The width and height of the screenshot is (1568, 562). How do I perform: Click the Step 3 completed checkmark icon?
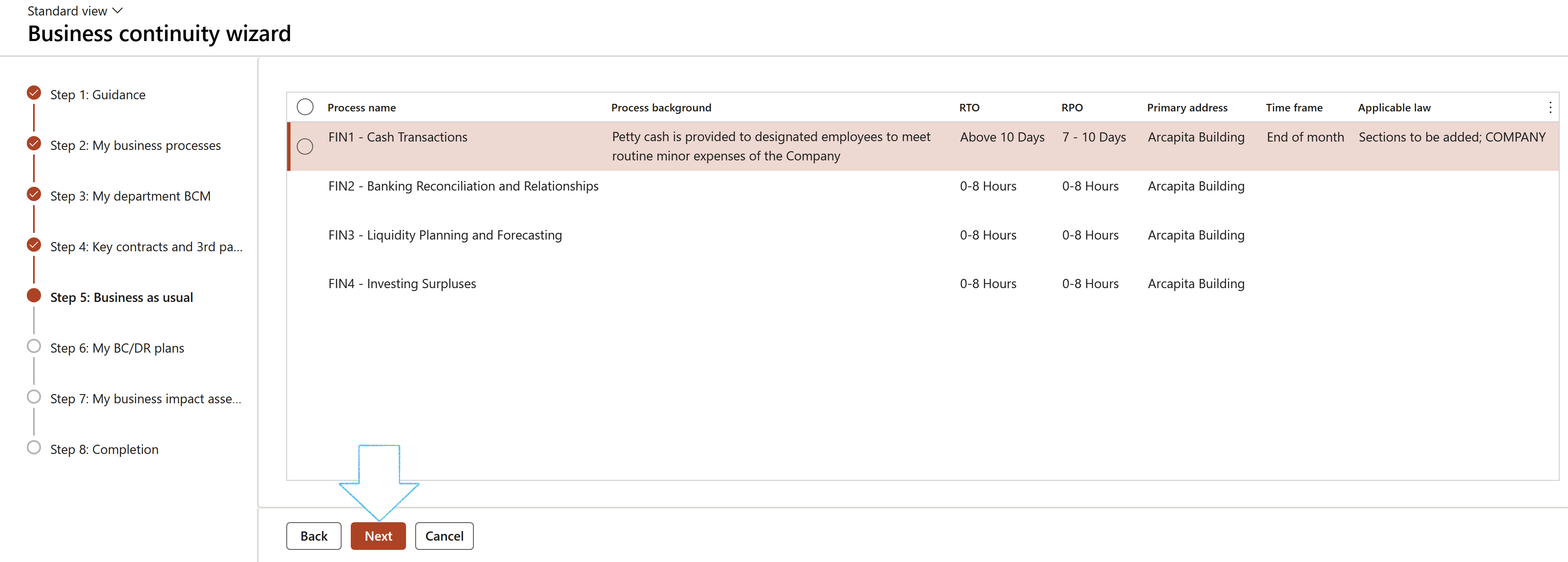34,194
